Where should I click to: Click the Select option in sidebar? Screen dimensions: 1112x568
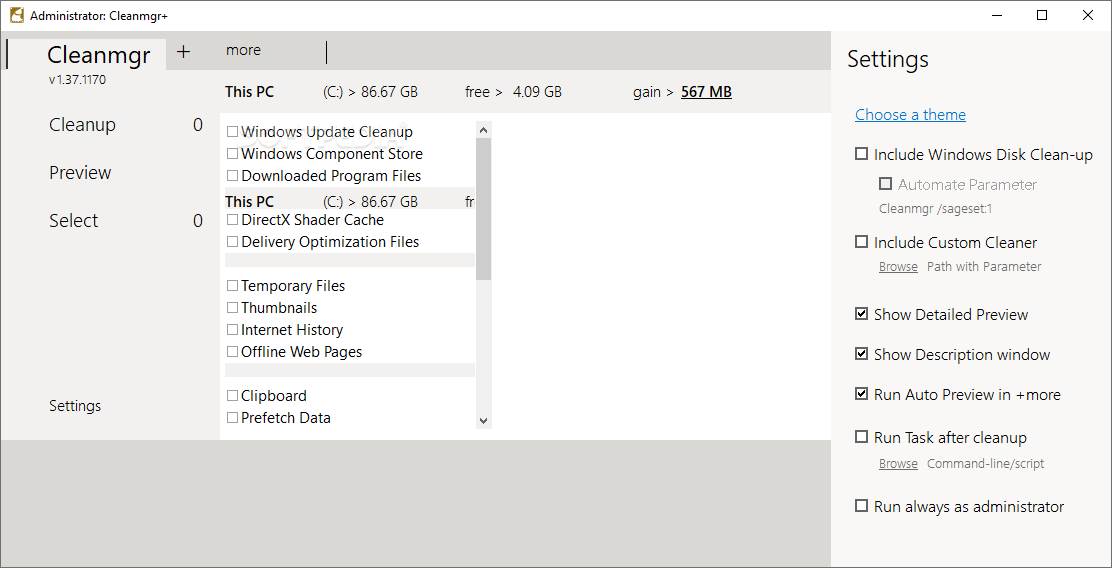tap(74, 221)
